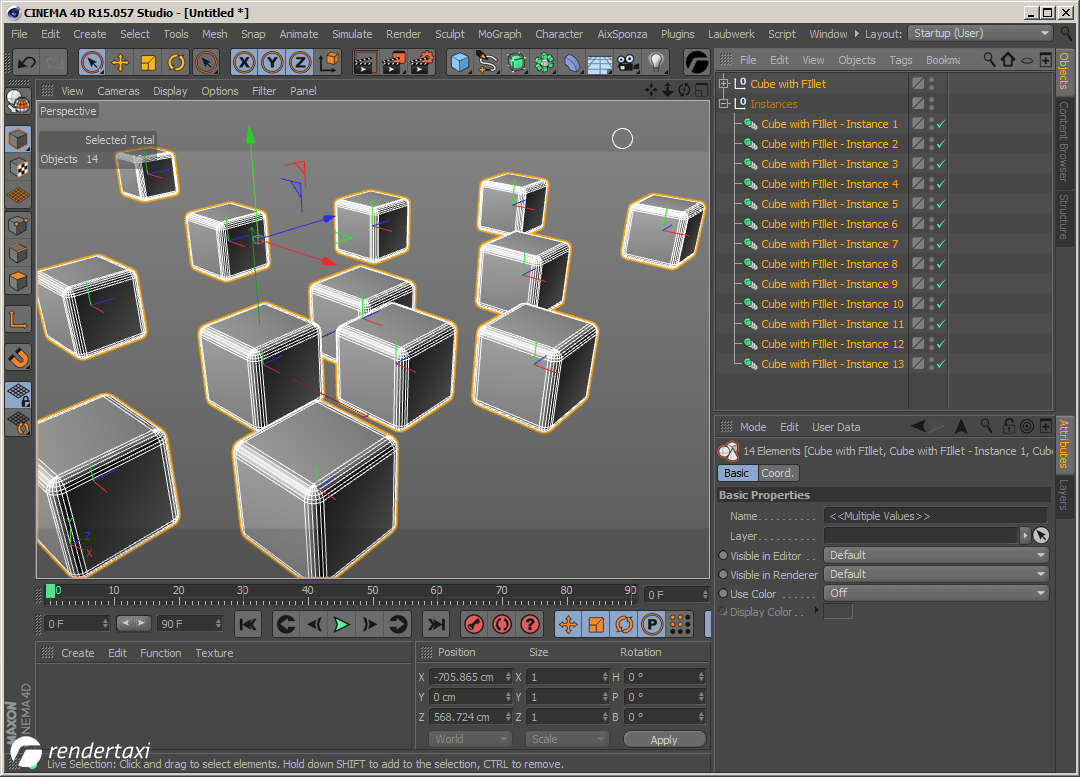Open the Simulate menu
The image size is (1080, 777).
pyautogui.click(x=352, y=34)
